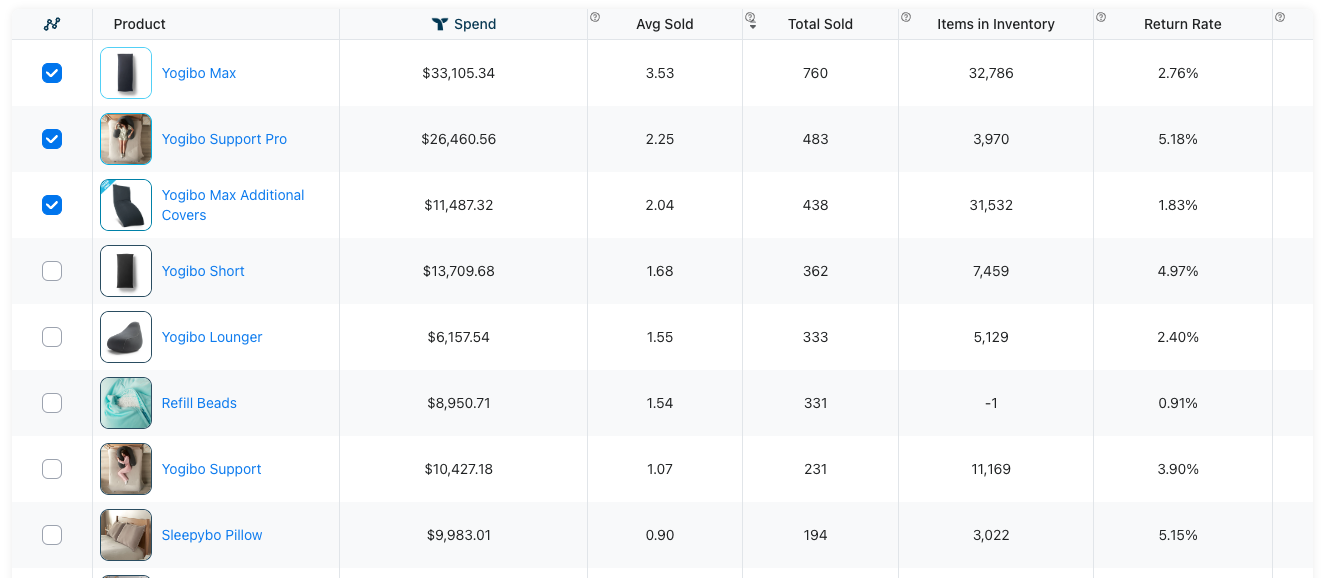The image size is (1322, 578).
Task: Click the sort arrow on Total Sold column
Action: pos(752,27)
